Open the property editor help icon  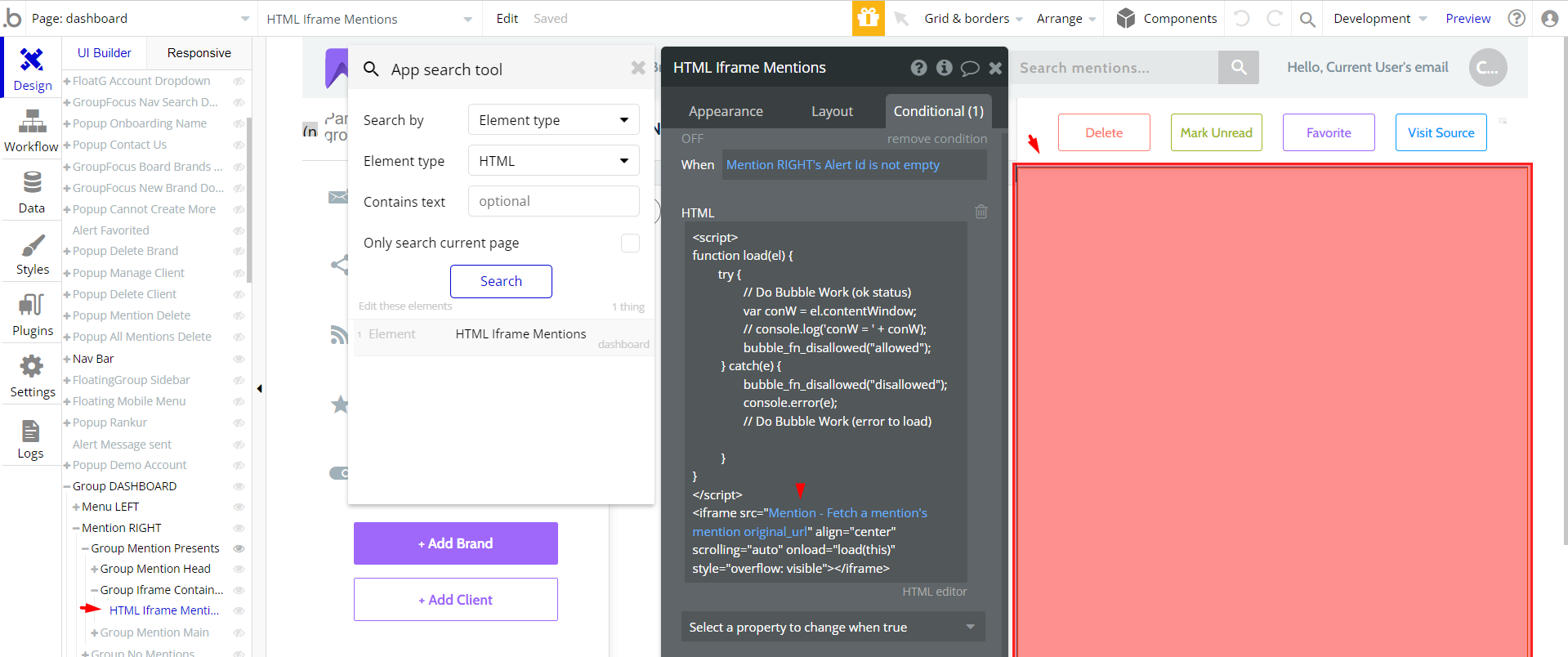pyautogui.click(x=919, y=68)
